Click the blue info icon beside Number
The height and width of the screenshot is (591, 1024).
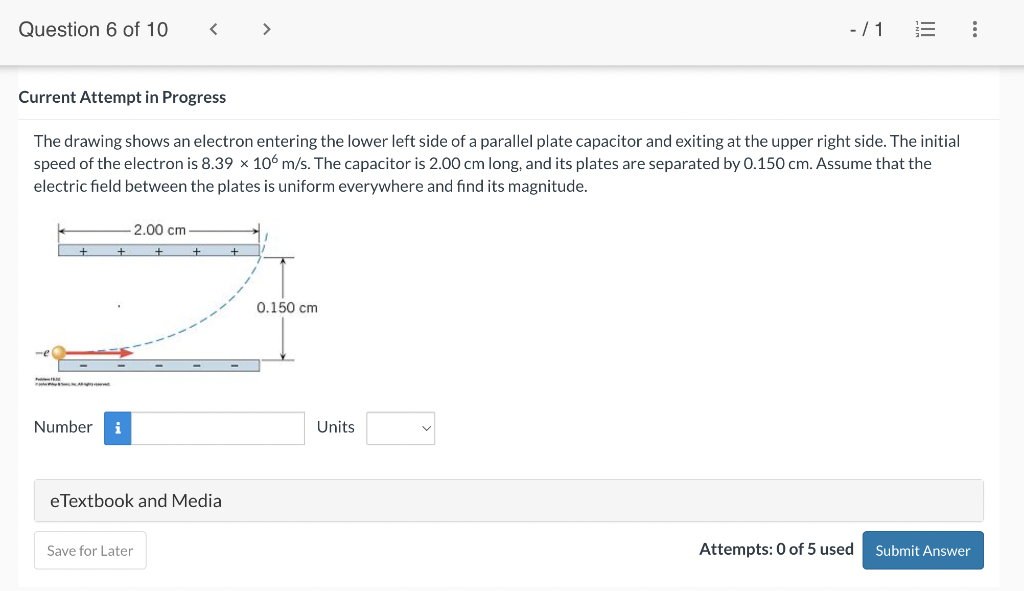click(117, 428)
